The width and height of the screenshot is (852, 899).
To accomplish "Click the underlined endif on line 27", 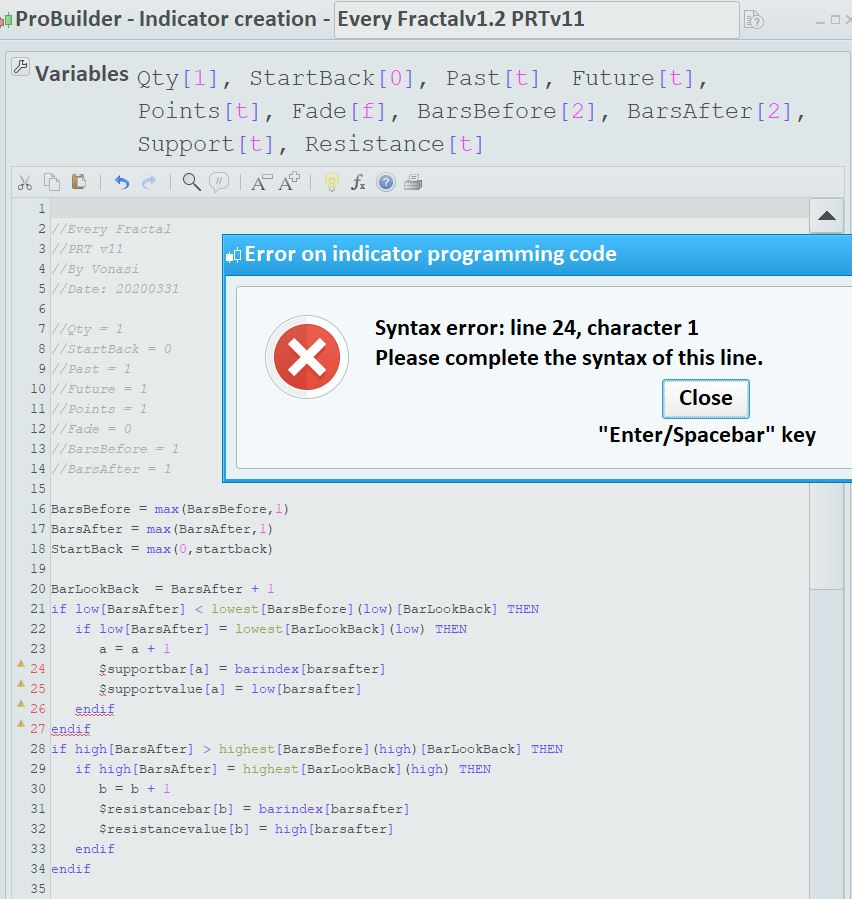I will tap(71, 729).
